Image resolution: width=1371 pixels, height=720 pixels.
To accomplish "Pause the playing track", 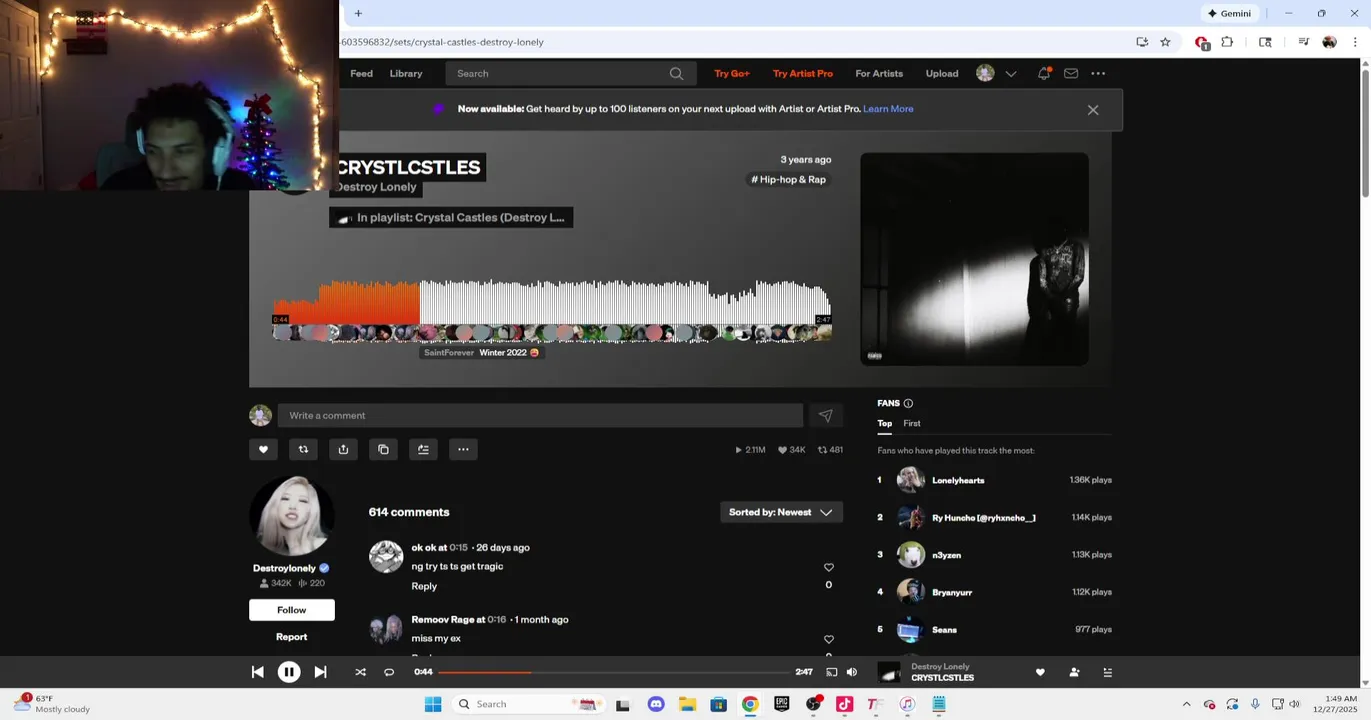I will [x=289, y=673].
